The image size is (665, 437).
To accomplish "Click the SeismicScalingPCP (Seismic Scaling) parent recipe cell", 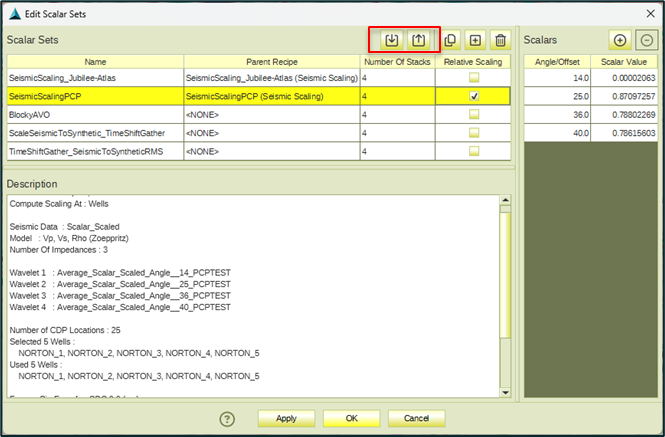I will (x=272, y=96).
